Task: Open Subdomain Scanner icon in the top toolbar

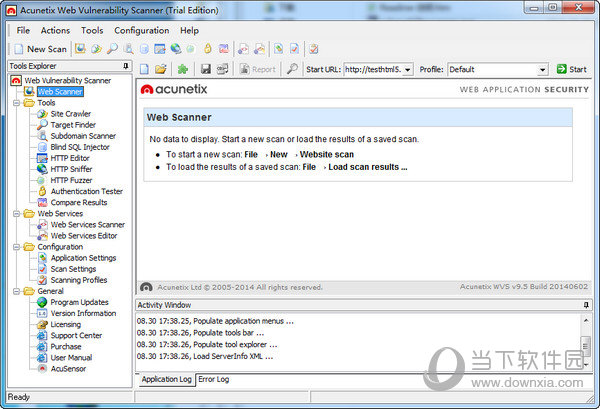Action: coord(128,49)
